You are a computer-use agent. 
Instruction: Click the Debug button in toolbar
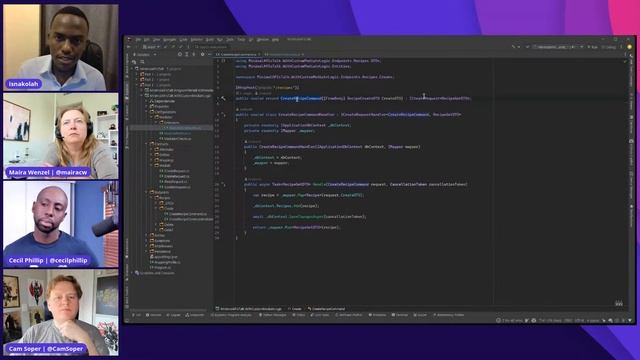609,47
